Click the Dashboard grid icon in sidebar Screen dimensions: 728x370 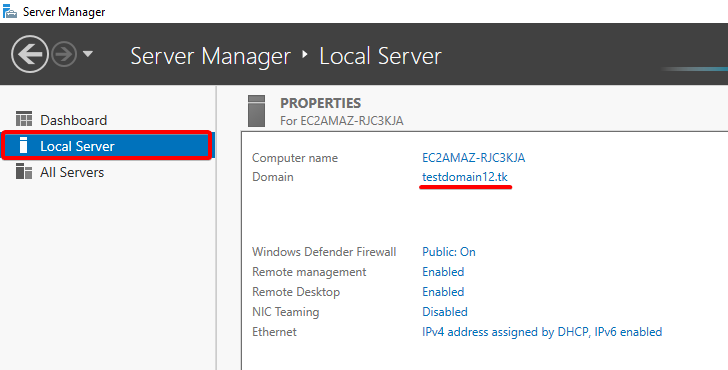[x=24, y=119]
